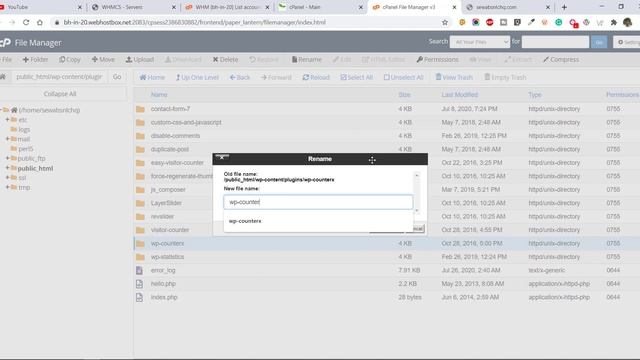Viewport: 640px width, 360px height.
Task: Reload the file listing
Action: [316, 77]
